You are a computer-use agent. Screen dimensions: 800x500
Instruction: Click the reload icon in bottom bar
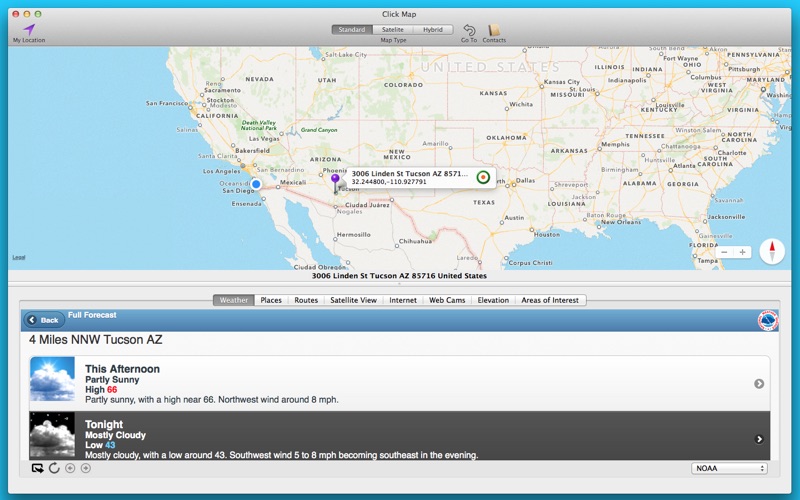tap(54, 468)
